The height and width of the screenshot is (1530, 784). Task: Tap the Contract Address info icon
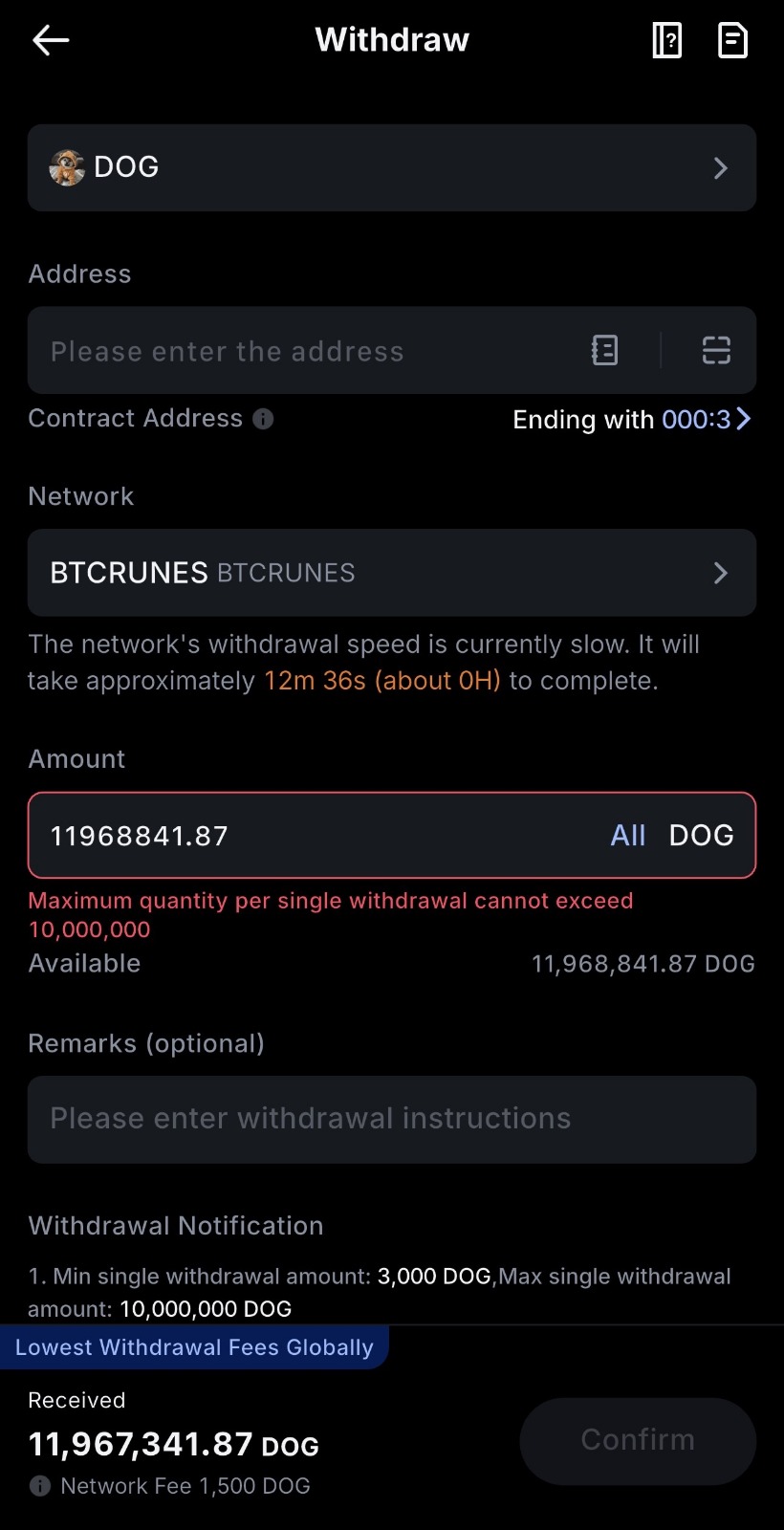(263, 419)
